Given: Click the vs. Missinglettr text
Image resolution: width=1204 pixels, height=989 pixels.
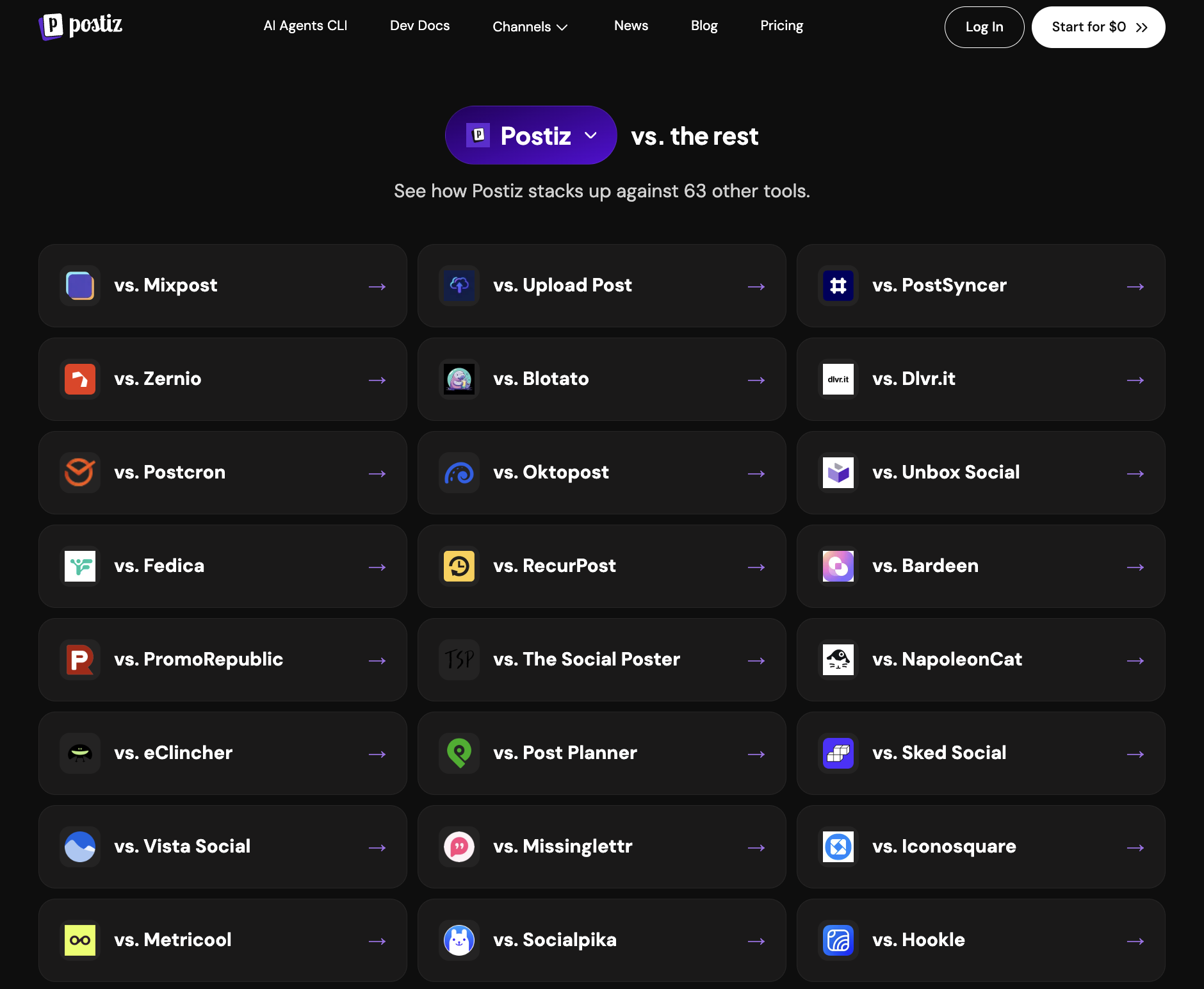Looking at the screenshot, I should coord(563,846).
